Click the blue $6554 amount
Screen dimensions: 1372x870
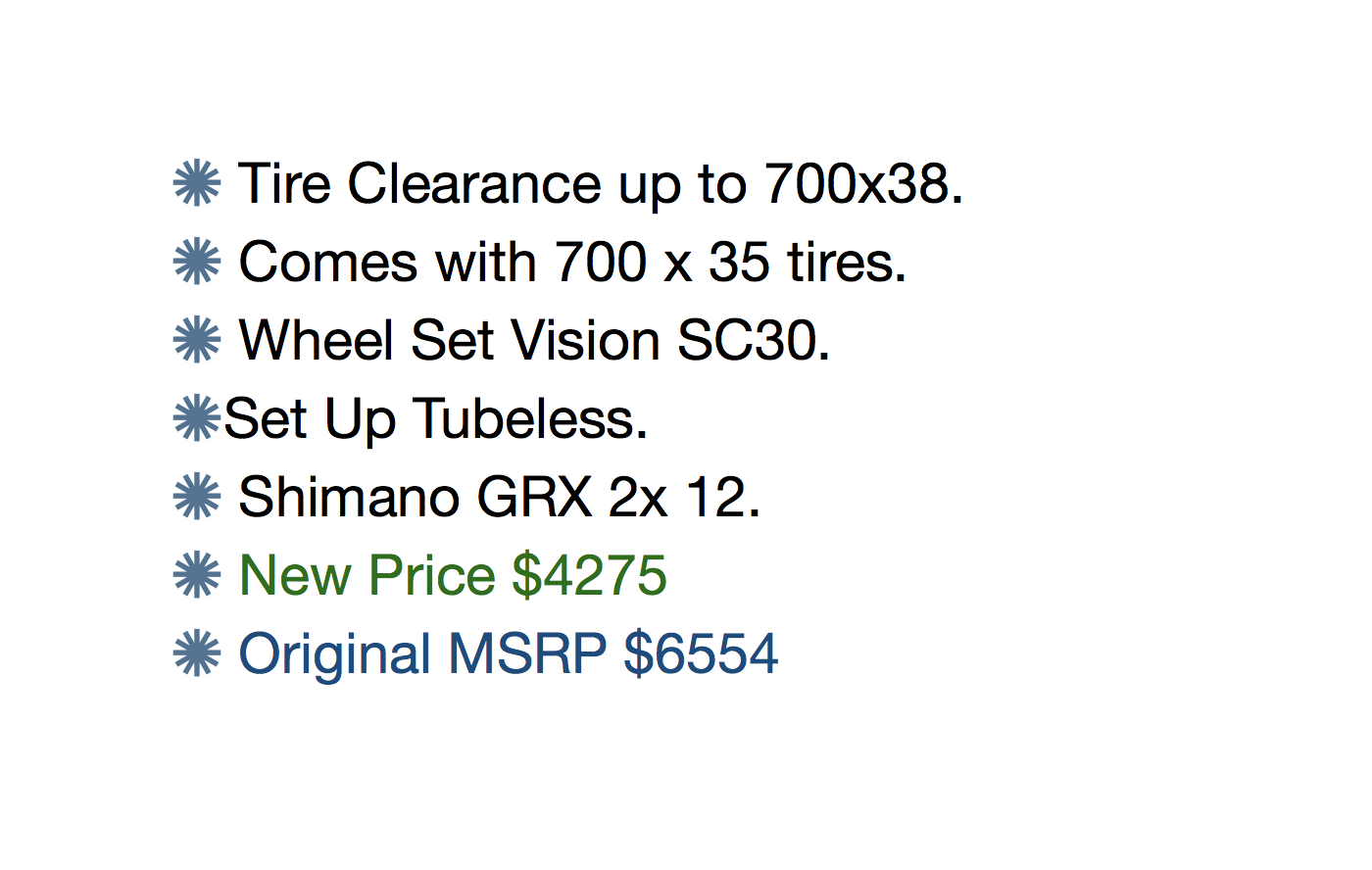click(x=701, y=653)
